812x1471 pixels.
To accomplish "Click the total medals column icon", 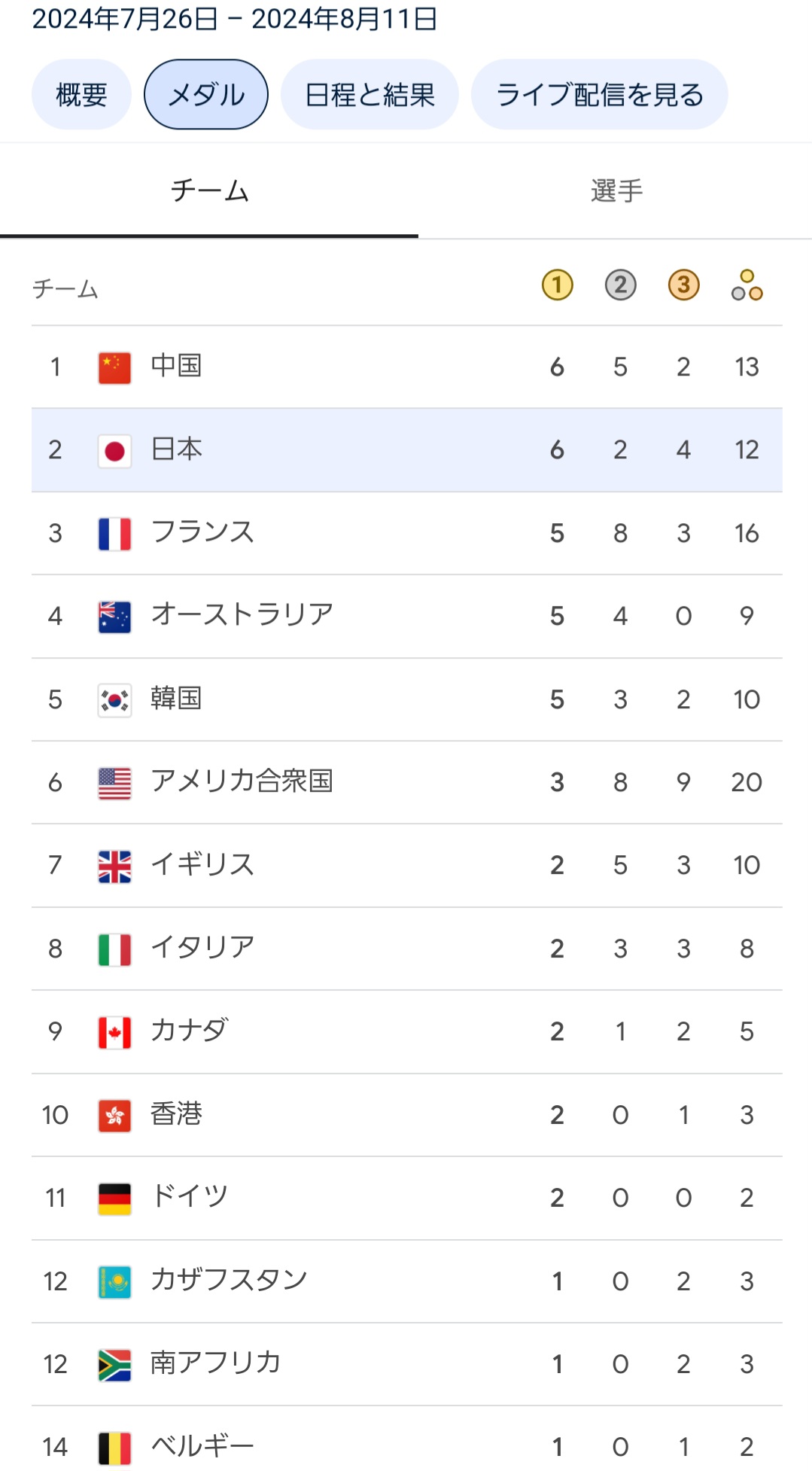I will [747, 285].
